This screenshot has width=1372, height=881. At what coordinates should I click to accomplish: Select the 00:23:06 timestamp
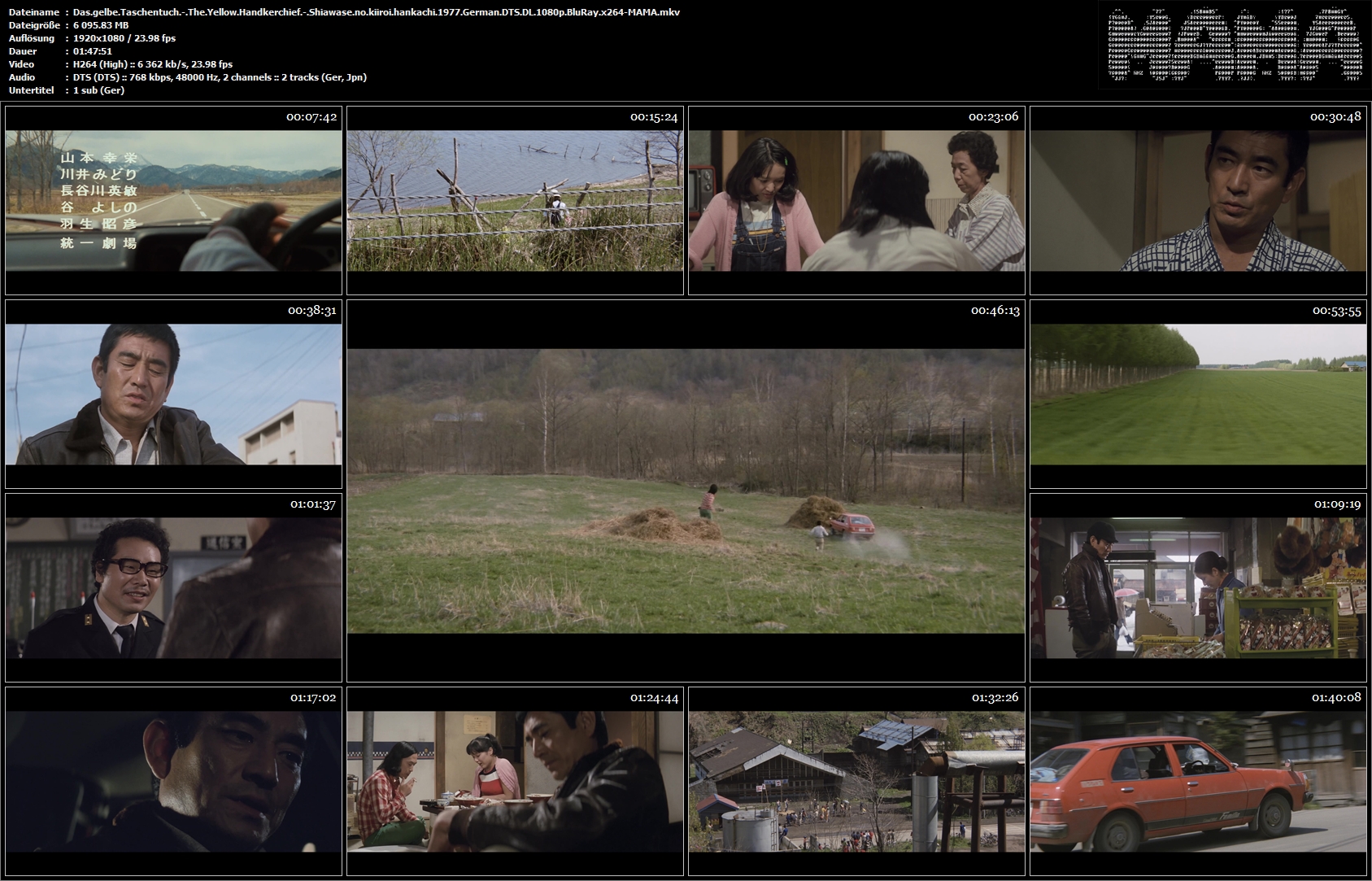994,117
